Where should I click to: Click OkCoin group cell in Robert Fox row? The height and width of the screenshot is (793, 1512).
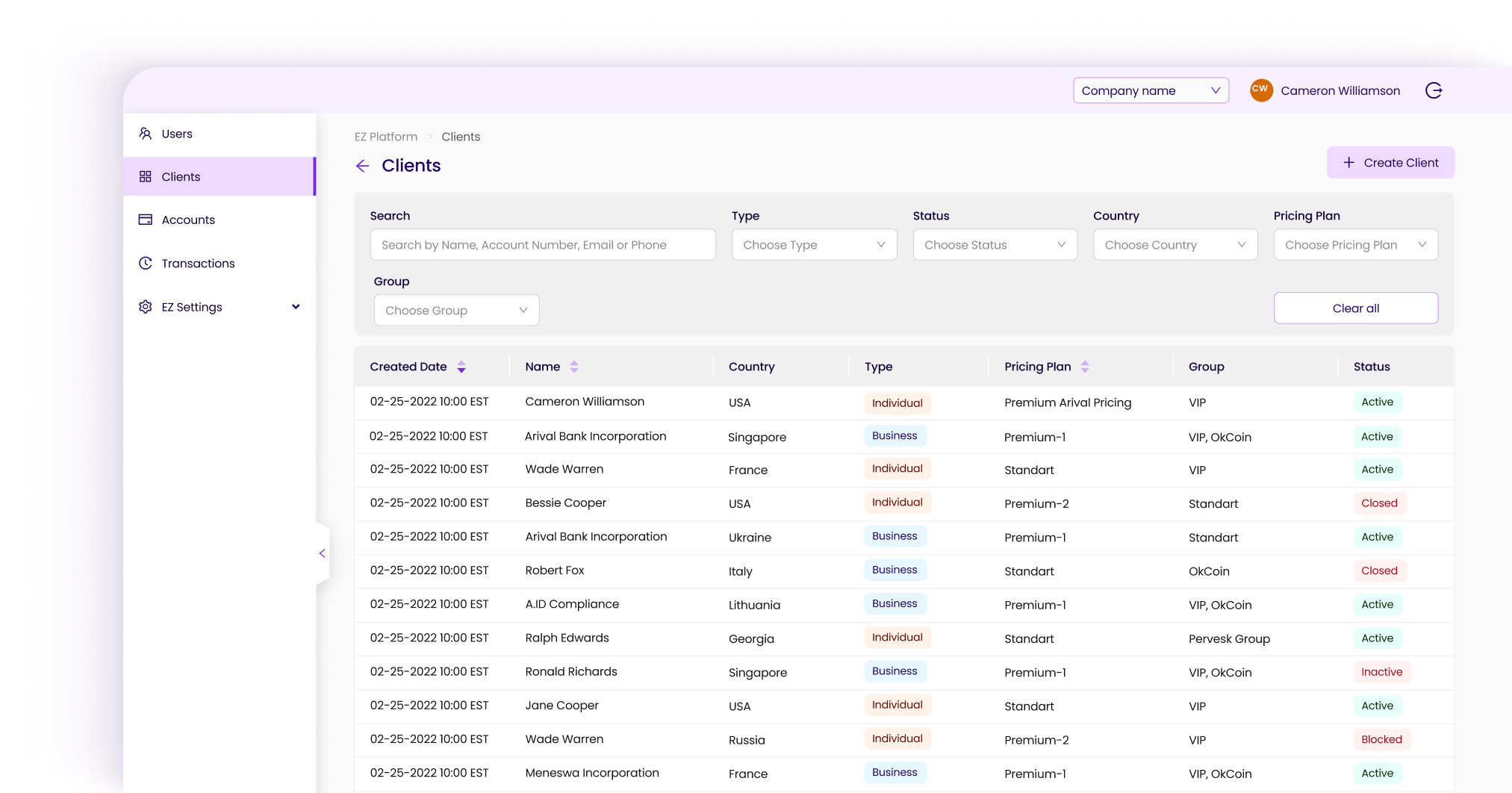[x=1209, y=571]
